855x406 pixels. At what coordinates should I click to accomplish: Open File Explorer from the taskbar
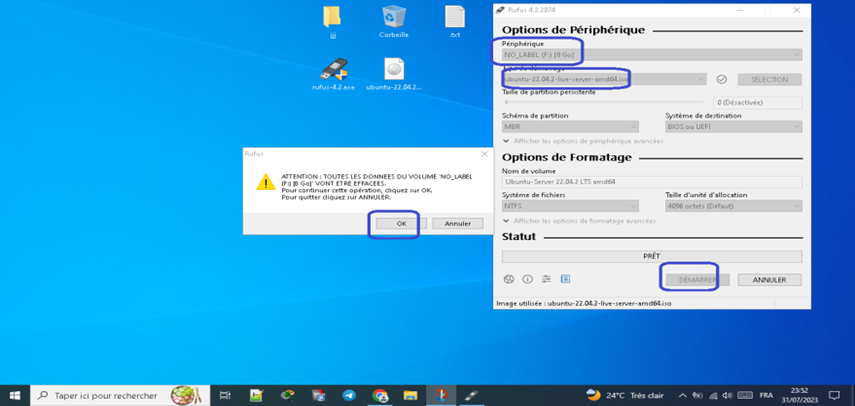pos(410,396)
